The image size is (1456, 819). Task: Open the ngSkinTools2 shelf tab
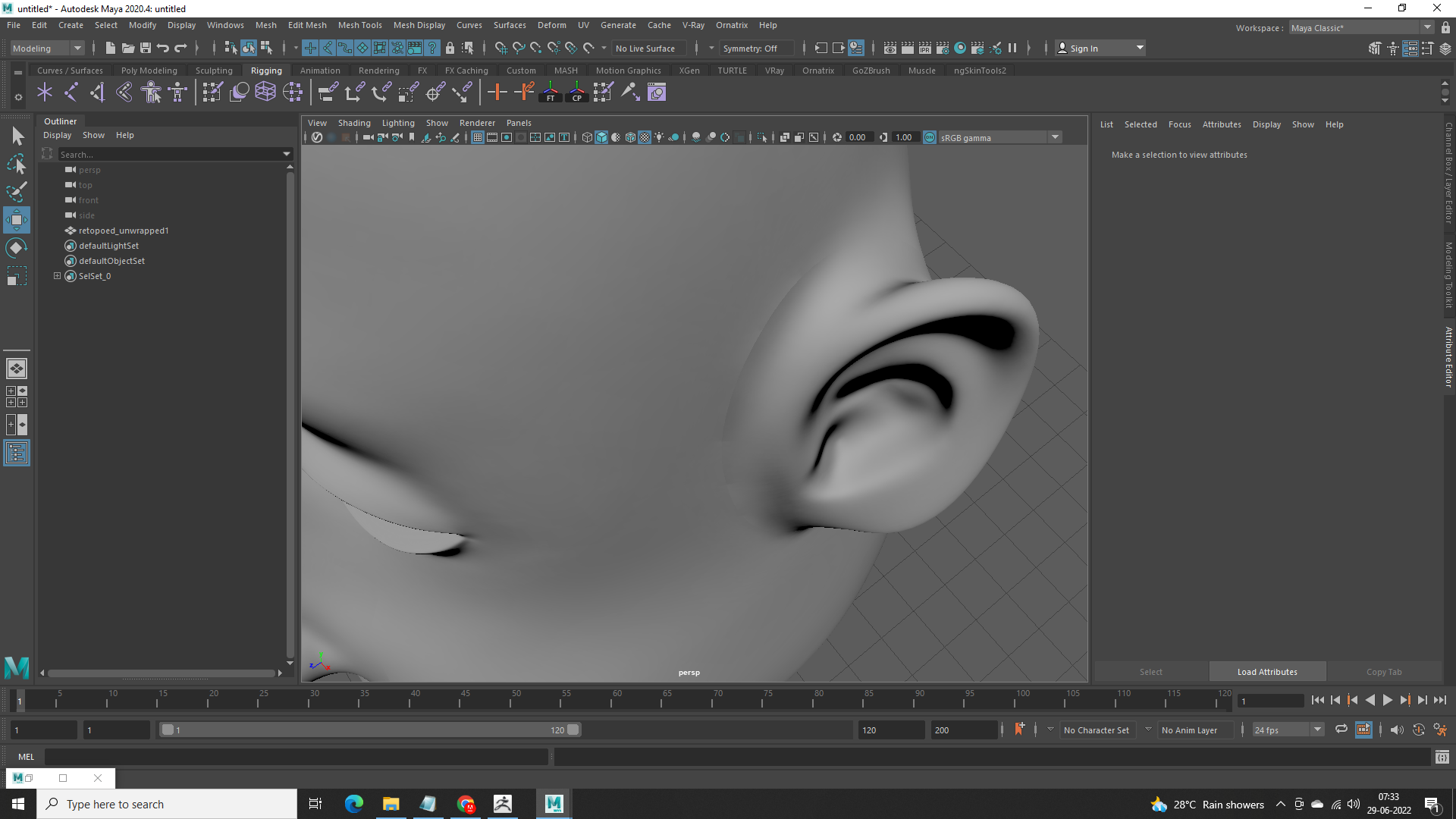tap(980, 71)
